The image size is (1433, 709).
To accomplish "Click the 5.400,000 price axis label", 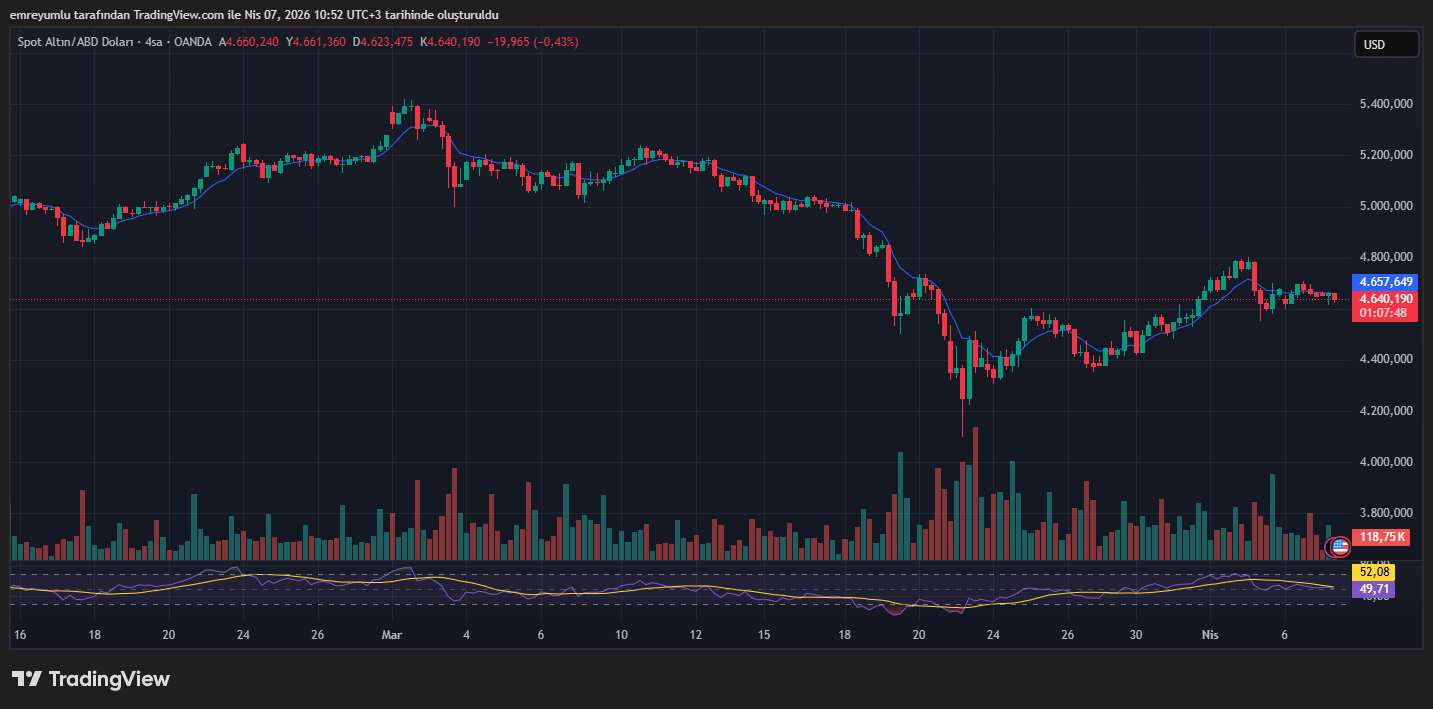I will (x=1386, y=104).
